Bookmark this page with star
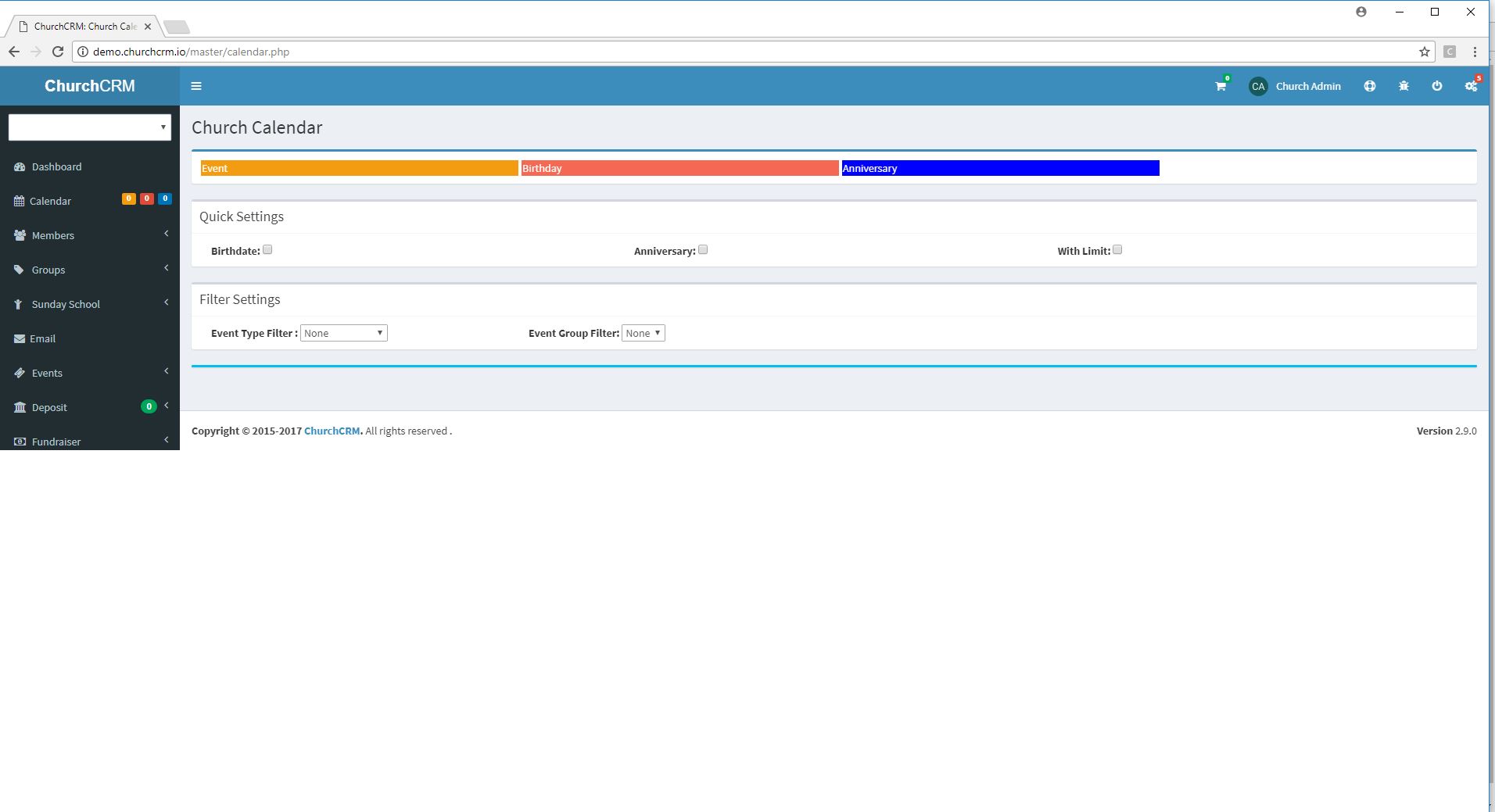 (x=1425, y=52)
